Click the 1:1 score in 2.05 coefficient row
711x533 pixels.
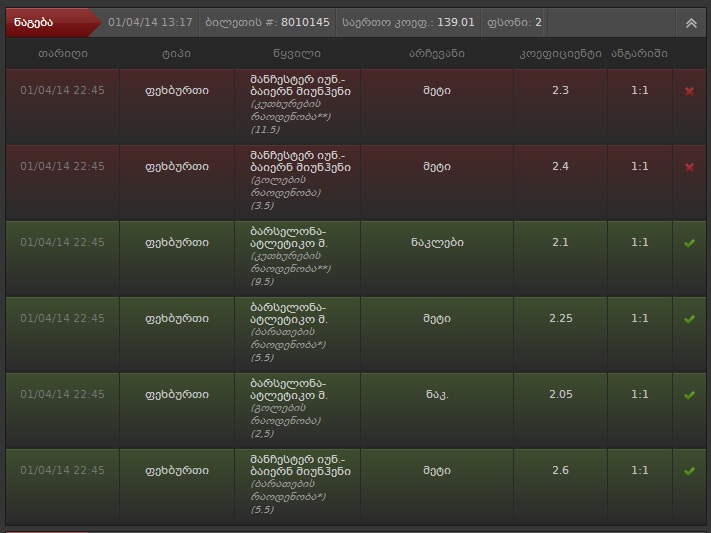click(640, 394)
